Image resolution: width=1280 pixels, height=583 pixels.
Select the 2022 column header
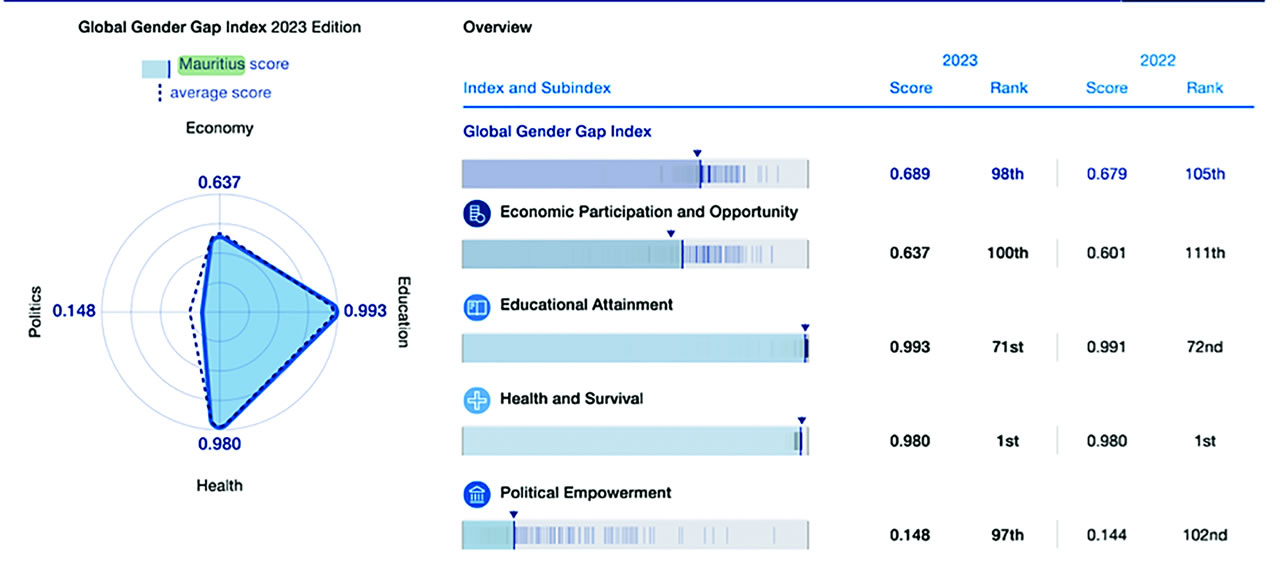(x=1157, y=60)
